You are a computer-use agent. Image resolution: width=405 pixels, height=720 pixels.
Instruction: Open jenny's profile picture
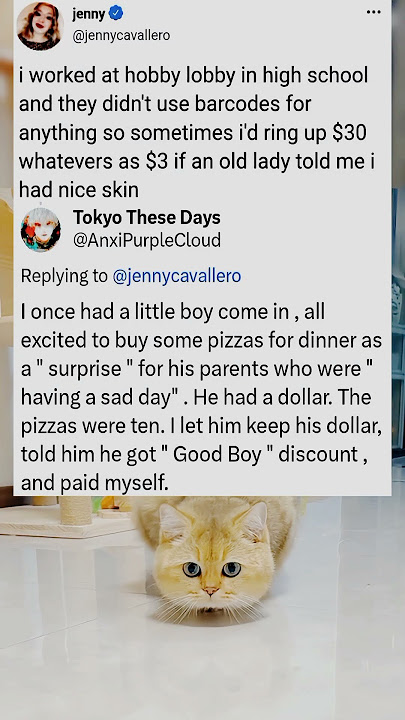point(39,26)
